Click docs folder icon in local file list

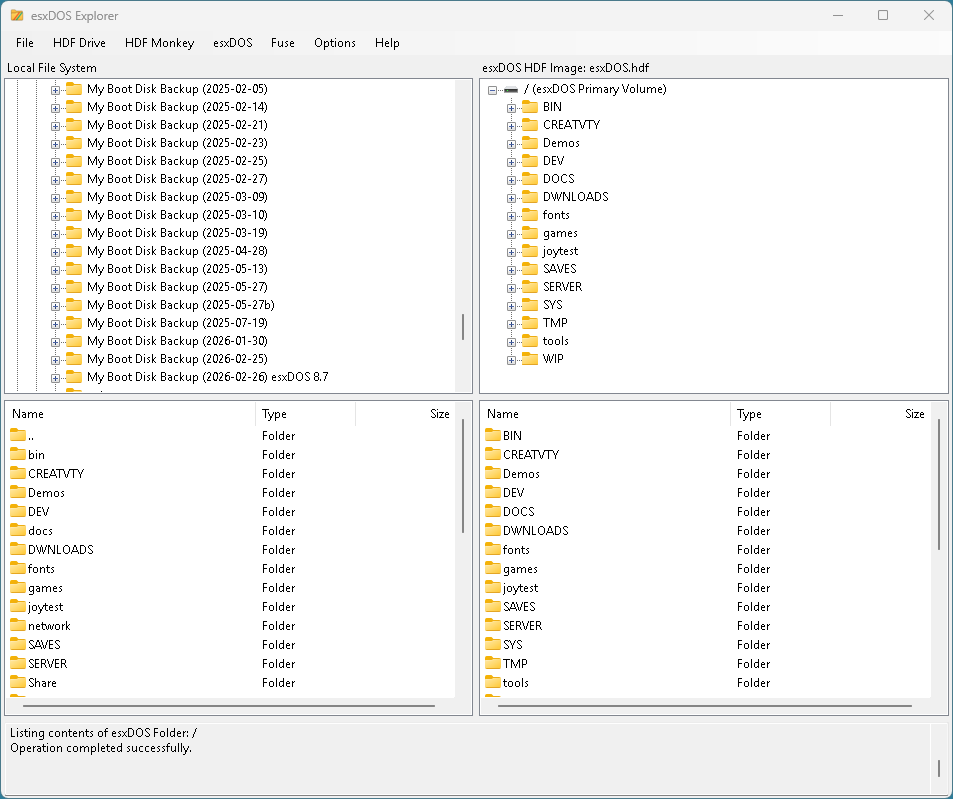click(x=18, y=530)
